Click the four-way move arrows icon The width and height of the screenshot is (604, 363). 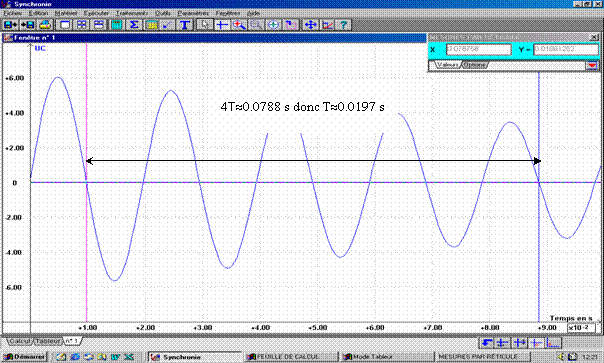[310, 25]
